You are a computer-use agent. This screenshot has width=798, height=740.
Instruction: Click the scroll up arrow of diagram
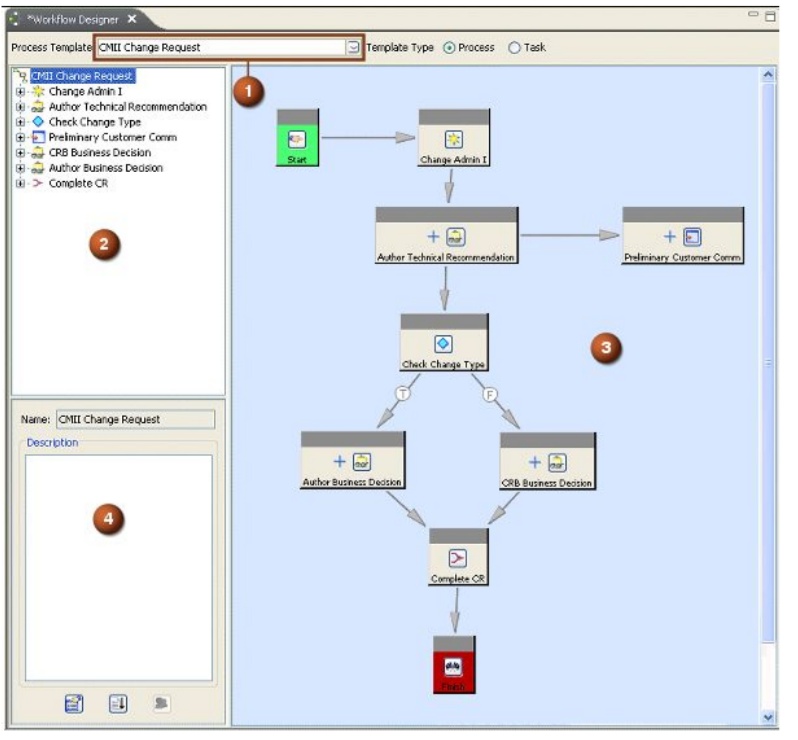coord(768,75)
